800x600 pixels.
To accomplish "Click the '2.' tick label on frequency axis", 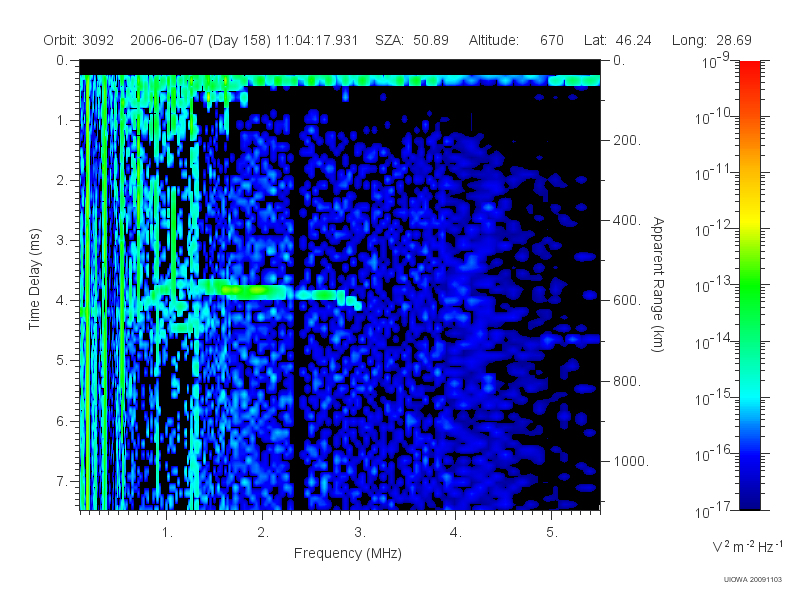I will [x=263, y=533].
